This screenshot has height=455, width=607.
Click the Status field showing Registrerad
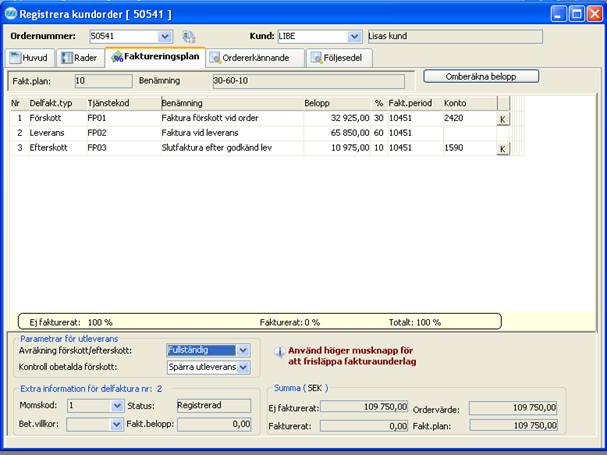click(214, 405)
